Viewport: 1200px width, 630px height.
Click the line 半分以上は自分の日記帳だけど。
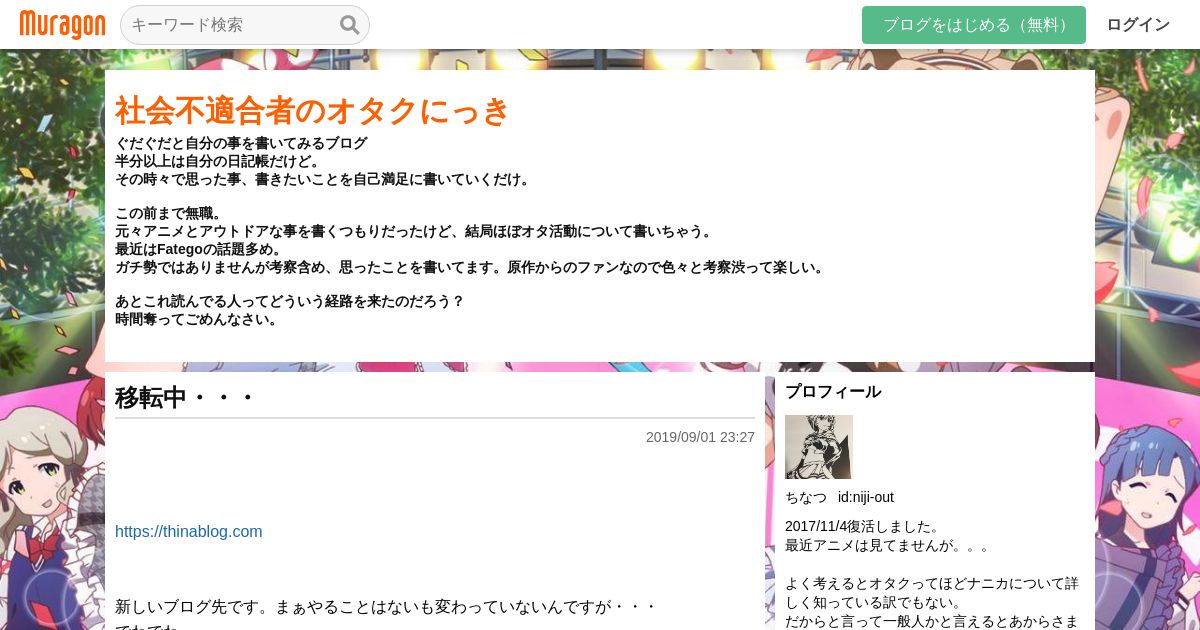(x=218, y=161)
